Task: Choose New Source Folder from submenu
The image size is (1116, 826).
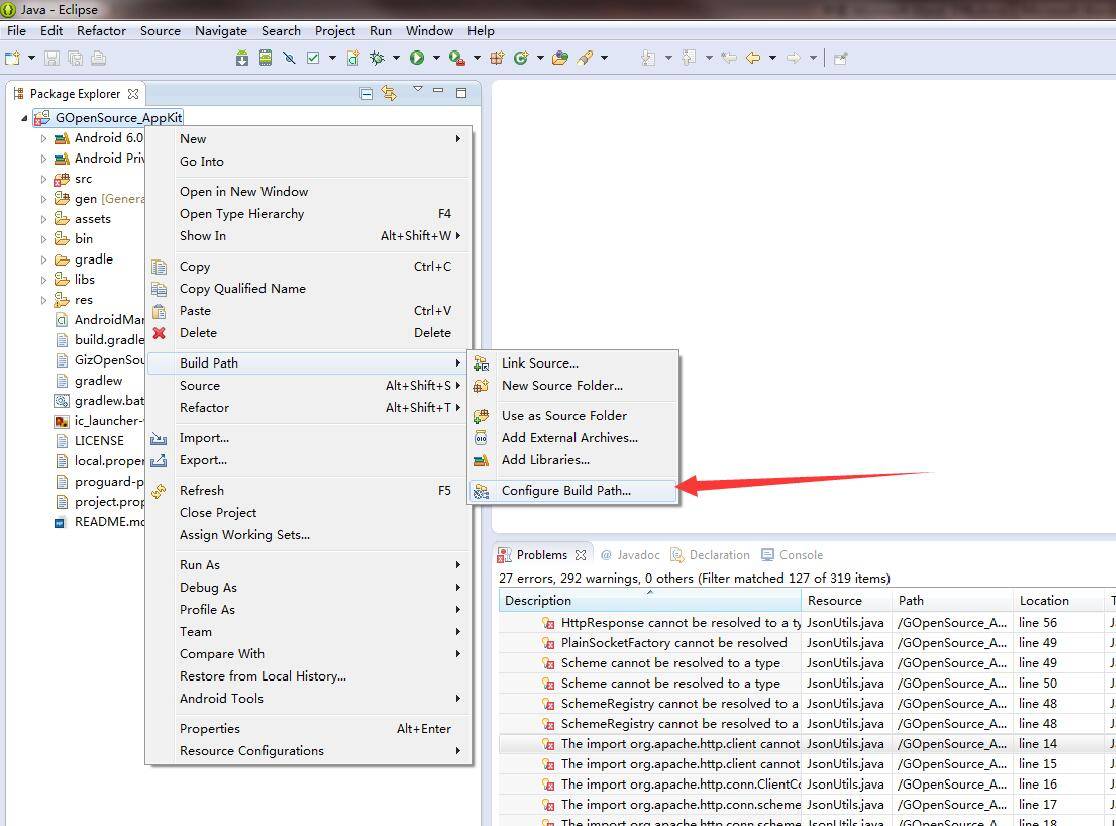Action: coord(573,386)
